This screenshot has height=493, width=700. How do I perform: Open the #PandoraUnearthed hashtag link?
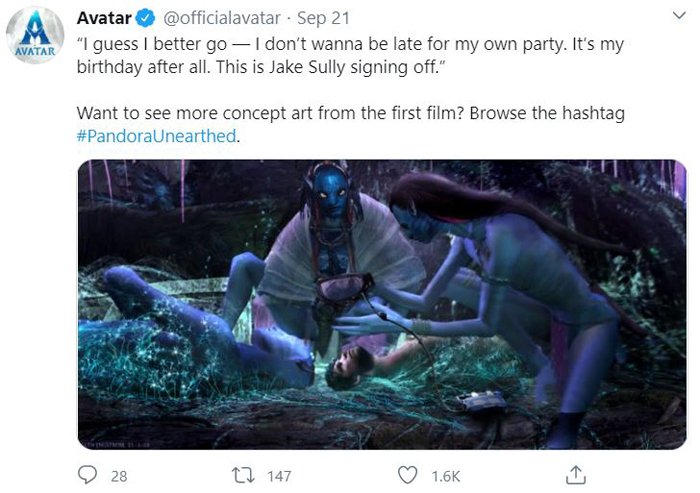click(x=158, y=136)
